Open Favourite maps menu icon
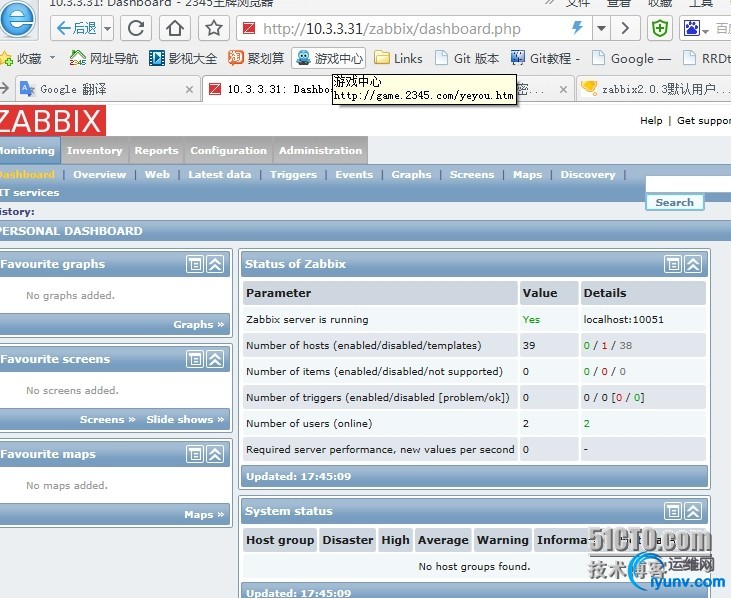 [x=195, y=454]
